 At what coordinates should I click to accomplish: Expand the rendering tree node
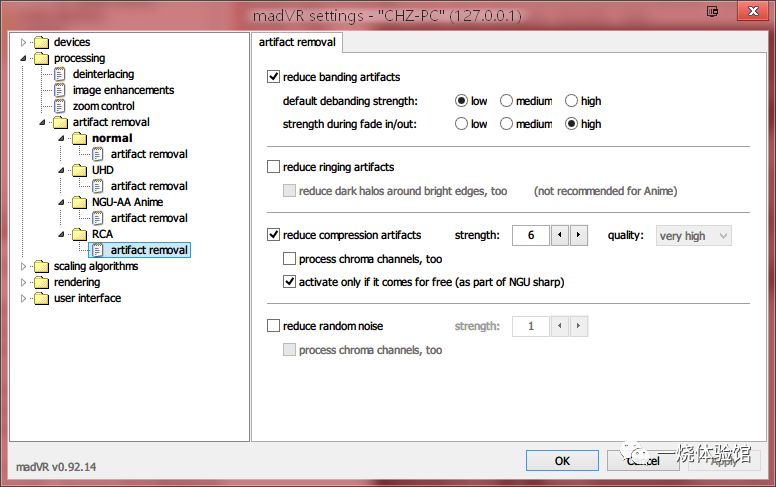click(23, 283)
